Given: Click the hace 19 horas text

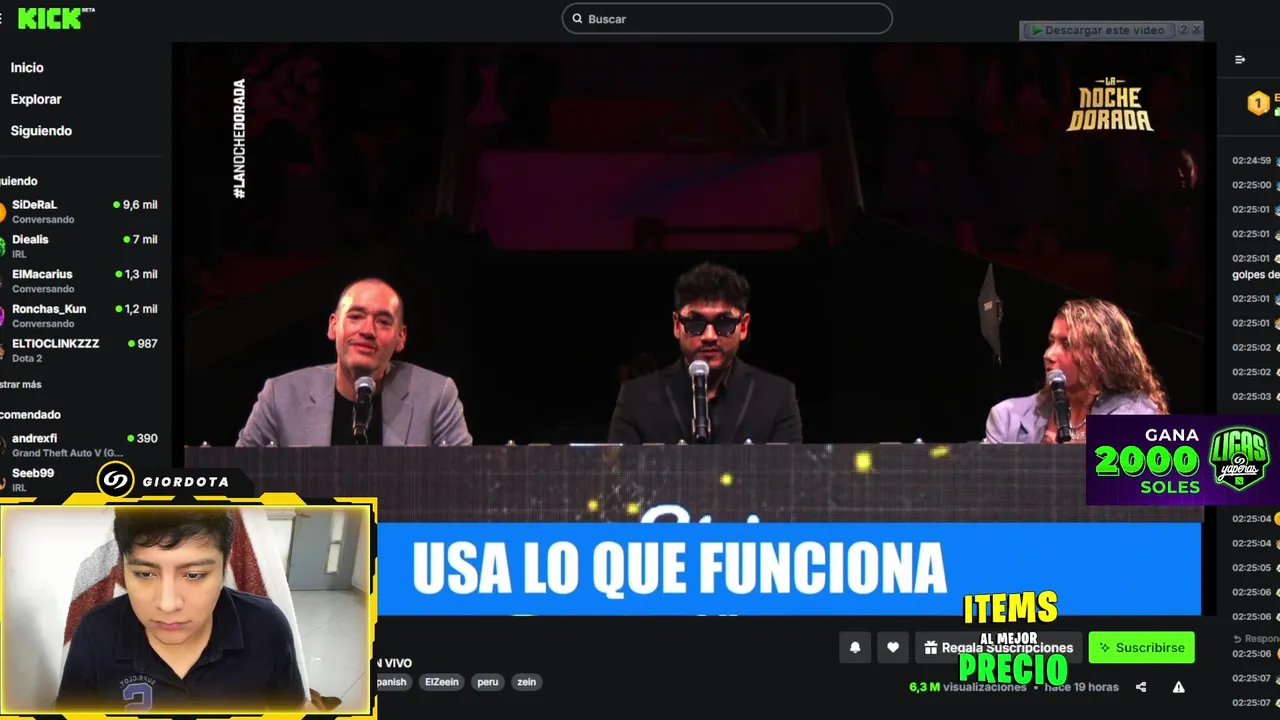Looking at the screenshot, I should [1082, 687].
